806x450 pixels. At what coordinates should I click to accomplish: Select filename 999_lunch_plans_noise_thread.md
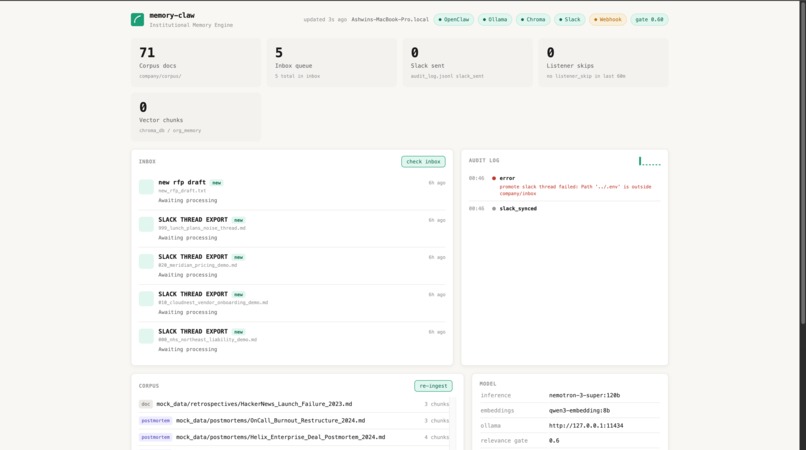202,228
